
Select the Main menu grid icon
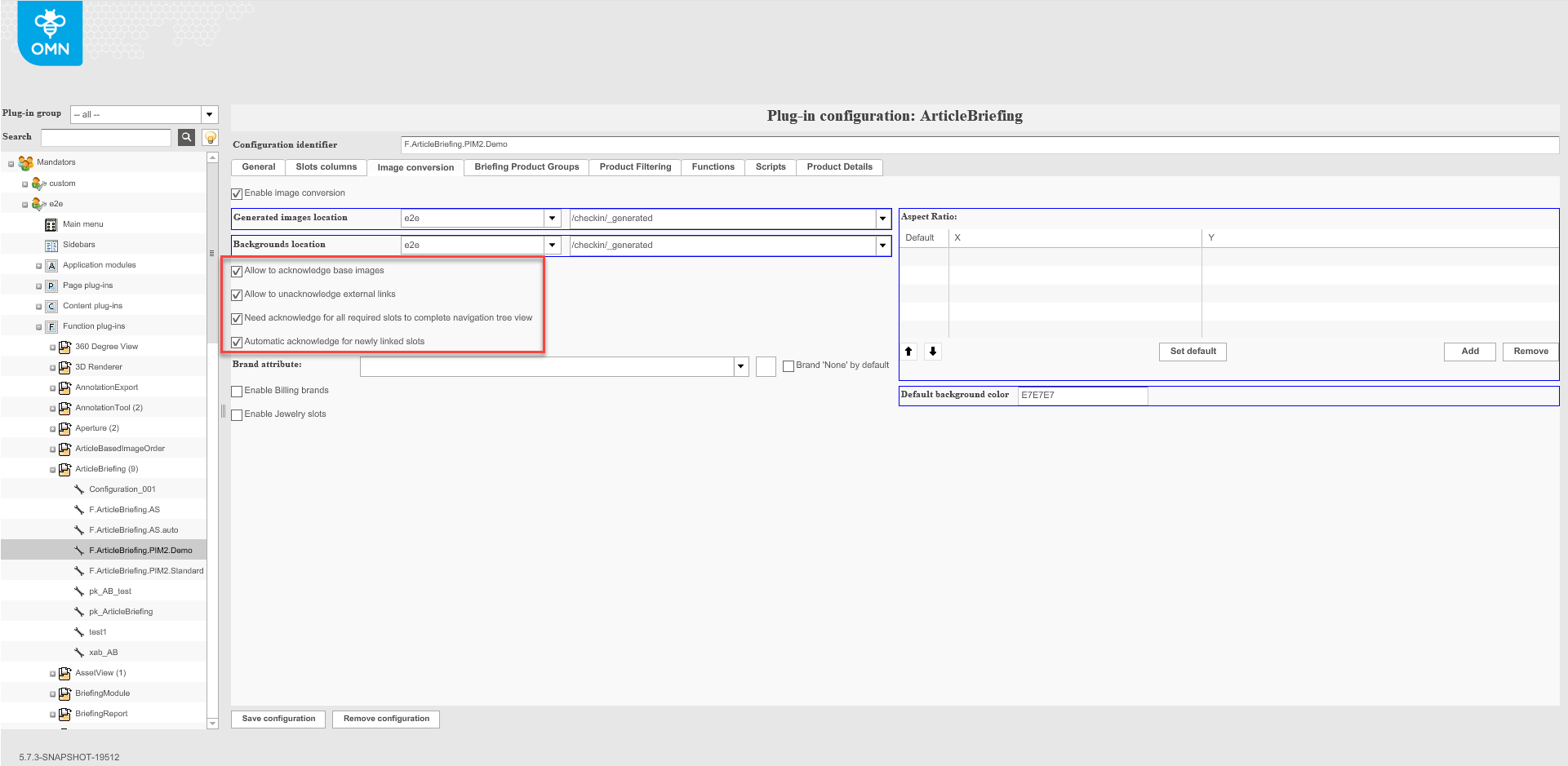(51, 224)
